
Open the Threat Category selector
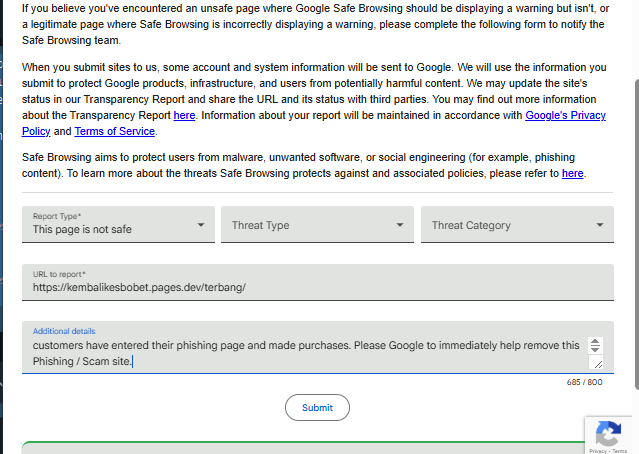pyautogui.click(x=517, y=225)
